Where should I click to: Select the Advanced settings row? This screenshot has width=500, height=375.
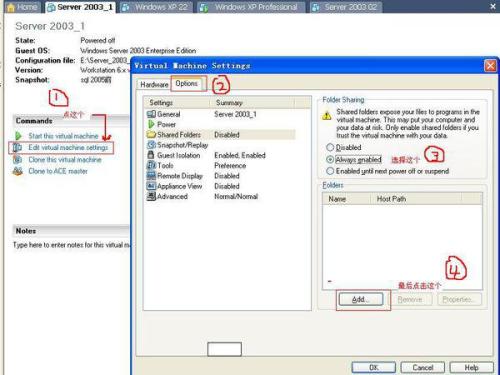click(220, 196)
